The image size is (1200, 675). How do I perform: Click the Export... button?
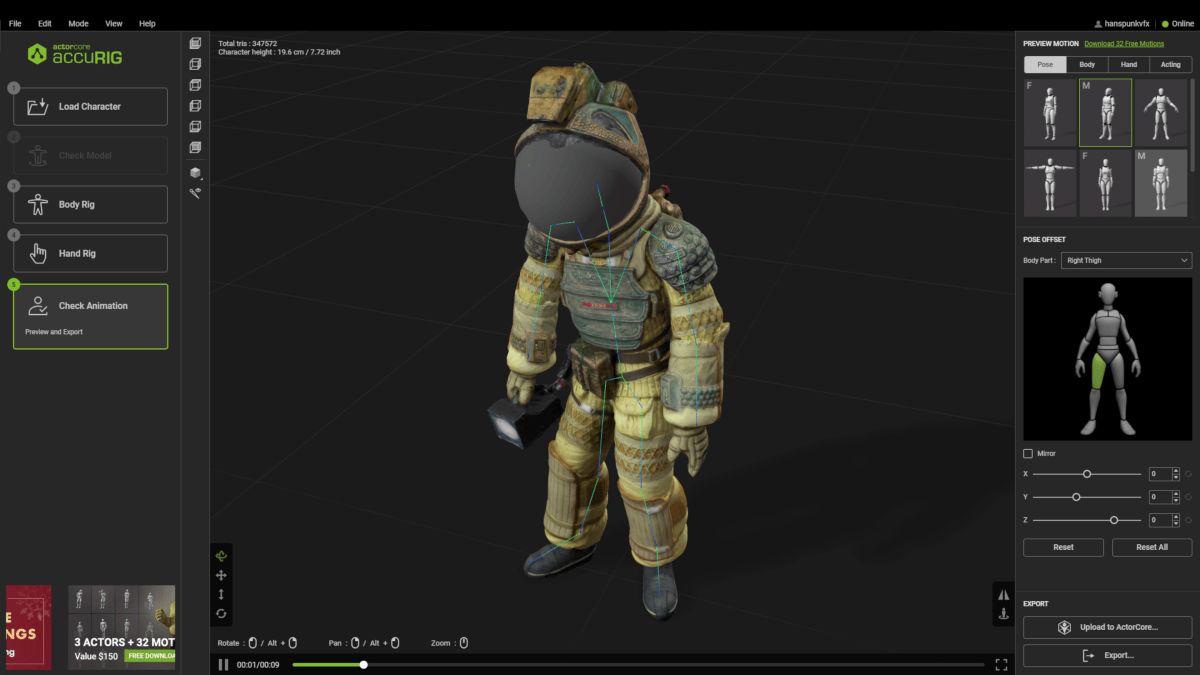1108,655
